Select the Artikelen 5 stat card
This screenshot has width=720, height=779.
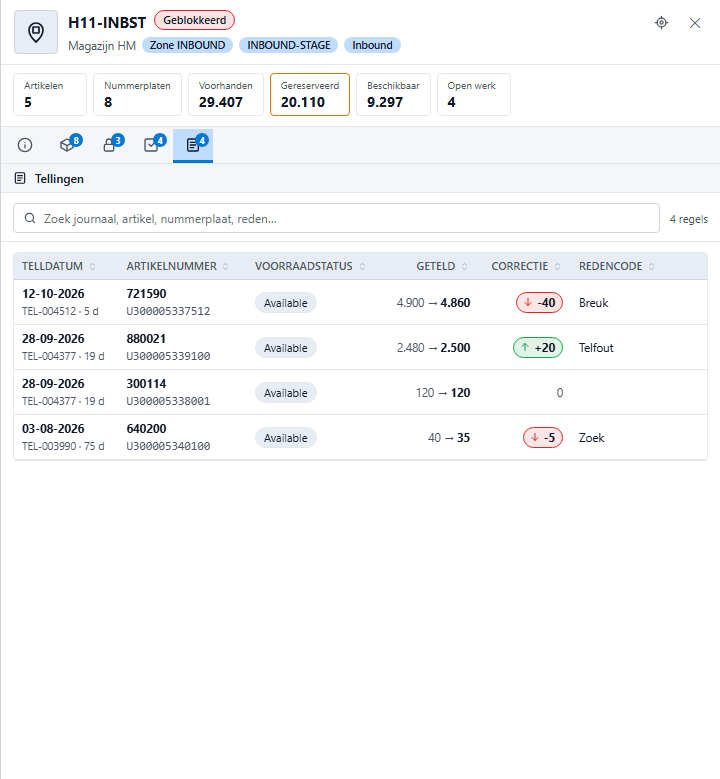click(50, 94)
